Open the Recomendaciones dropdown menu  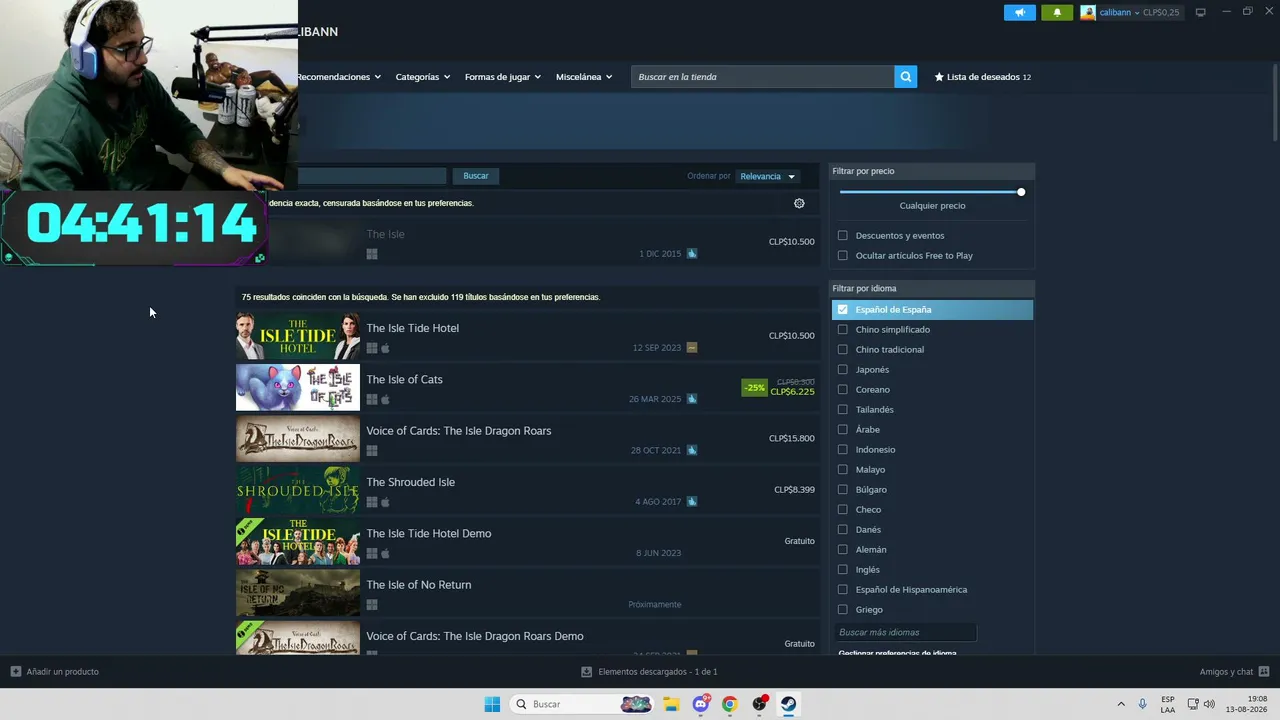coord(338,77)
